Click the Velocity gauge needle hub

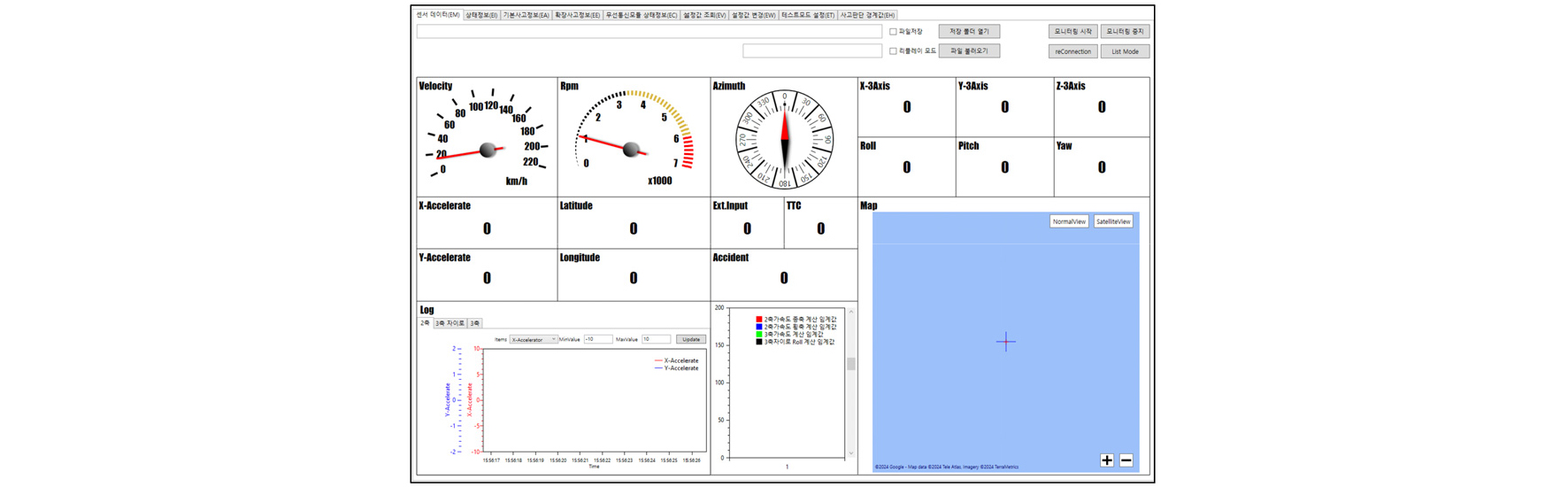click(x=488, y=151)
